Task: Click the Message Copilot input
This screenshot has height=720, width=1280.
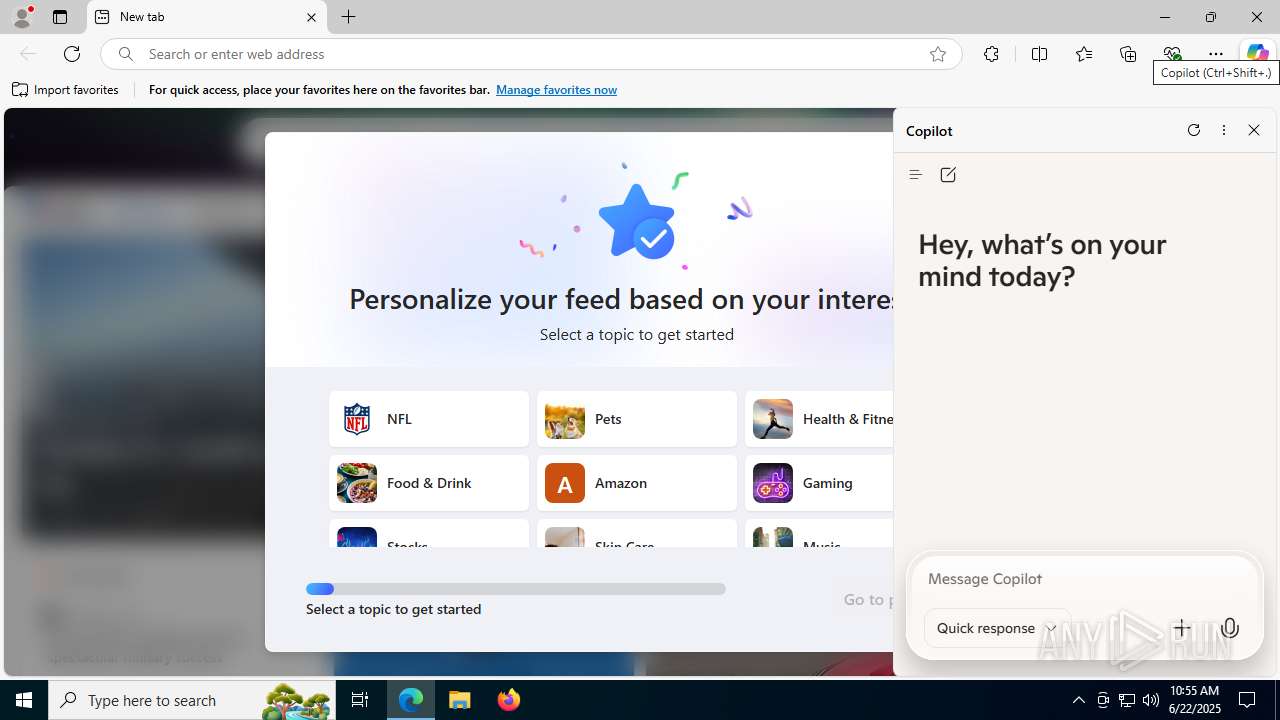Action: click(x=1084, y=579)
